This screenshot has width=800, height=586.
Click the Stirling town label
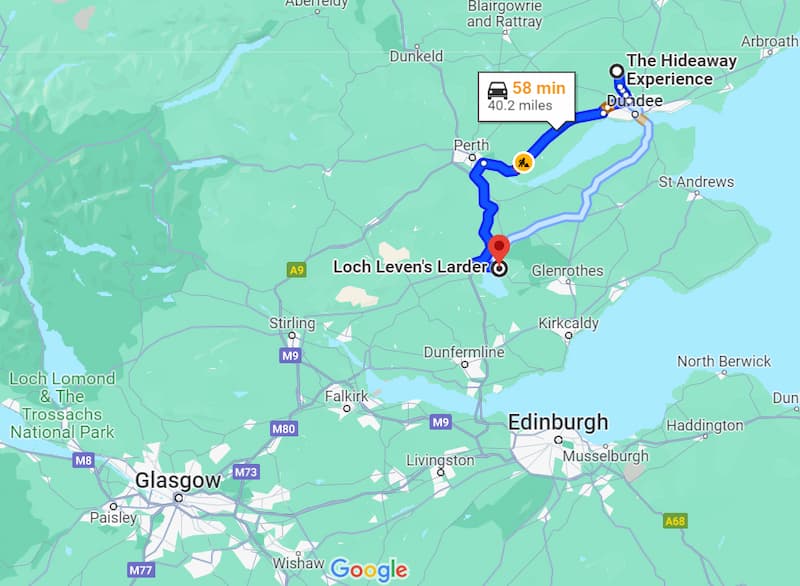292,323
